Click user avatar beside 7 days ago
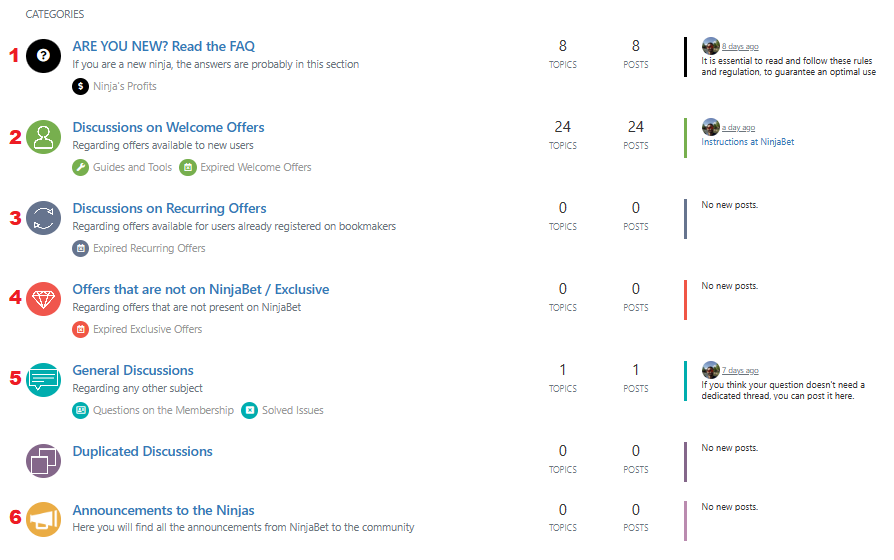 click(710, 370)
